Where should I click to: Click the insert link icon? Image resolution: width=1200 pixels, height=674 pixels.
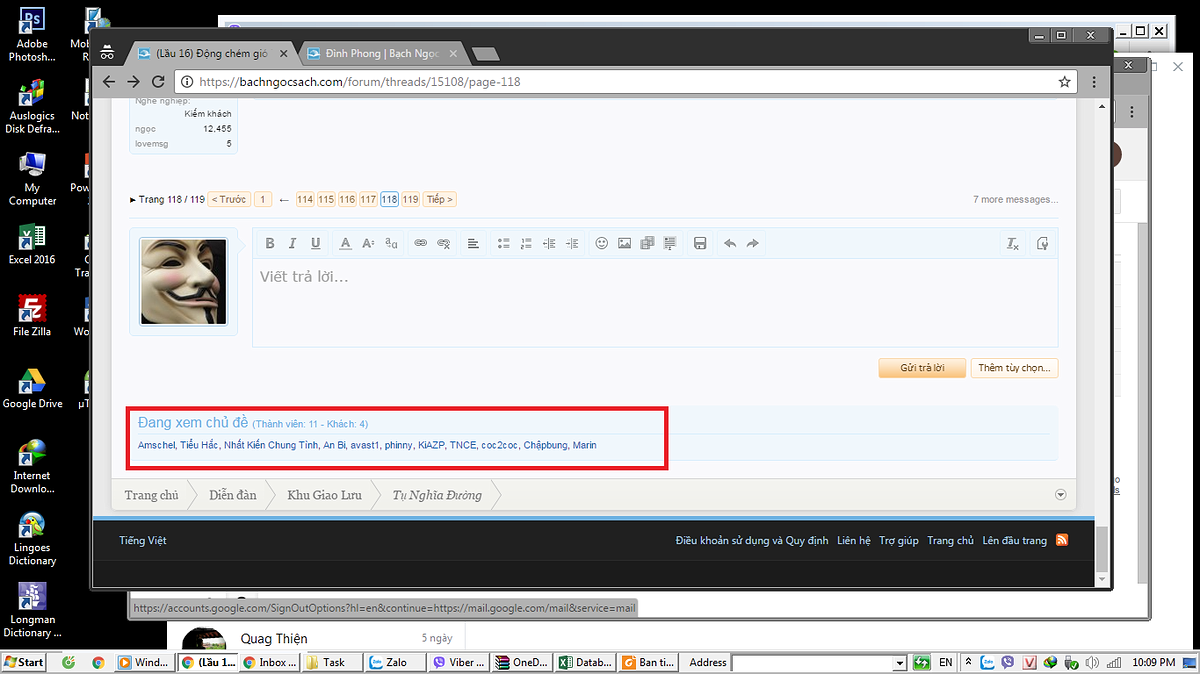421,243
